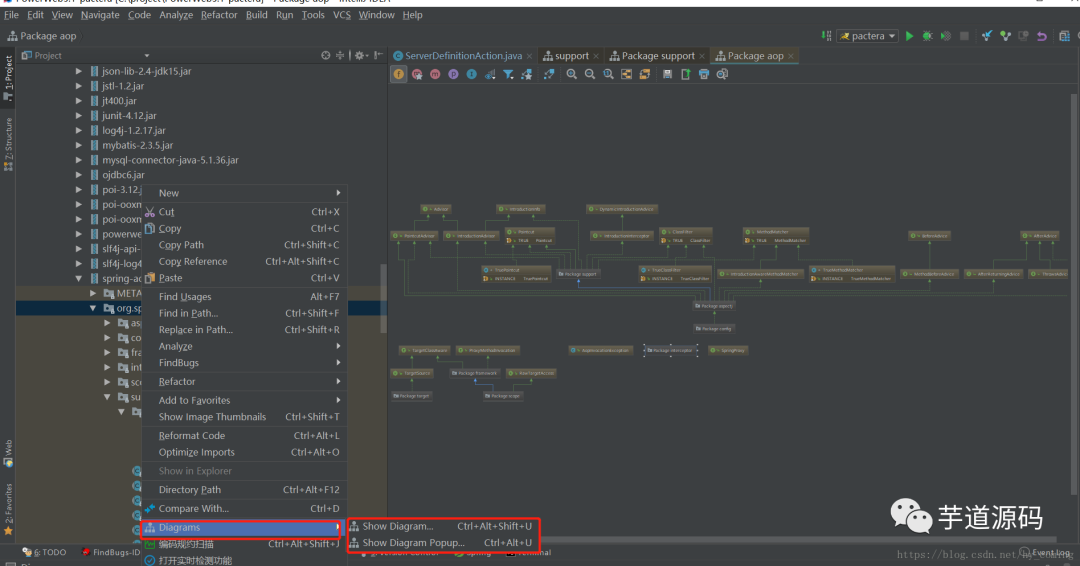Run pactera with coverage
The image size is (1080, 566).
point(946,36)
